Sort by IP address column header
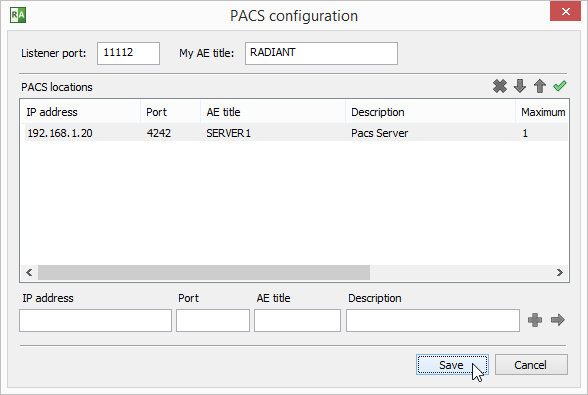This screenshot has height=395, width=588. point(80,112)
